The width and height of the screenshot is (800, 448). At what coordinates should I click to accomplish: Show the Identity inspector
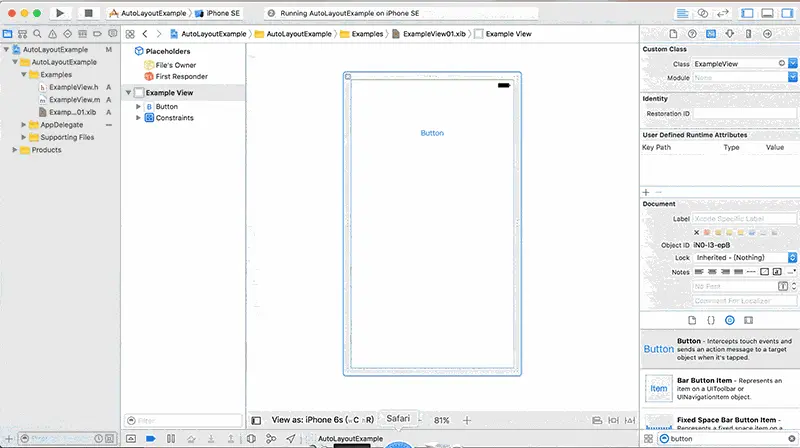(x=711, y=34)
